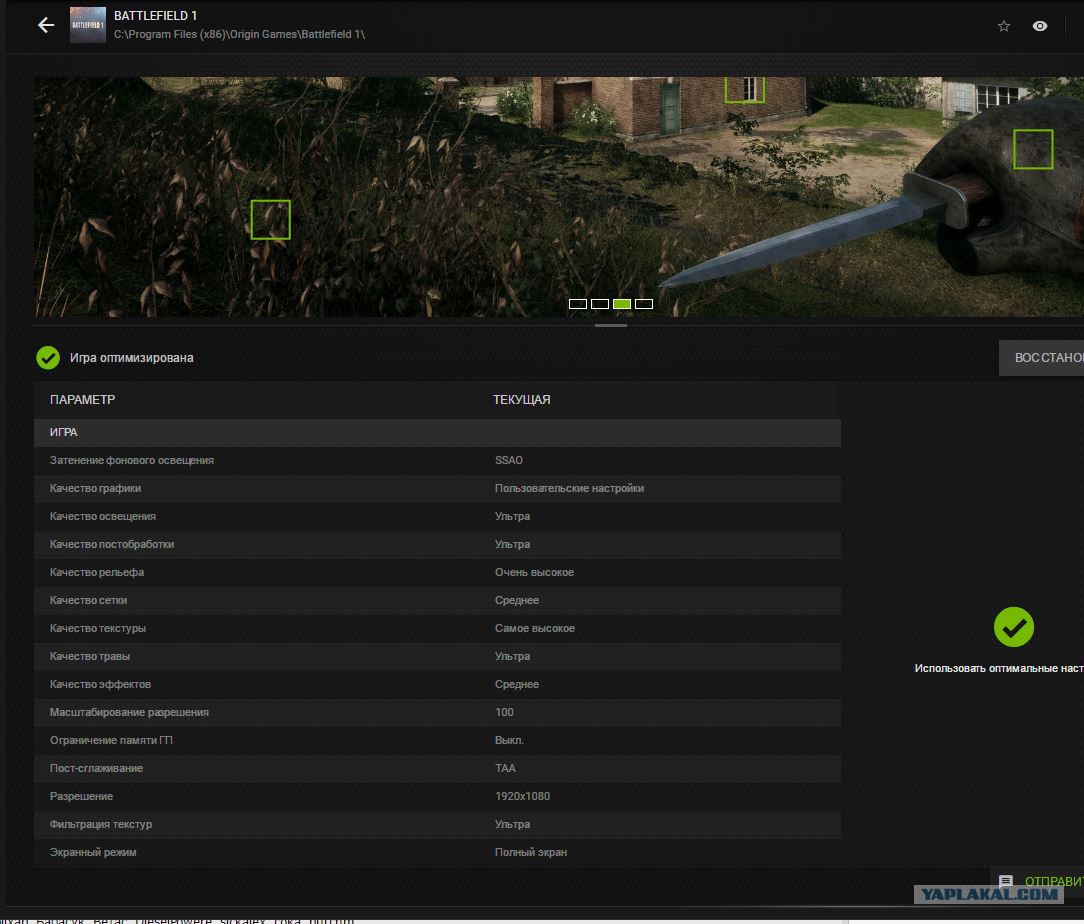Go back with the arrow icon
This screenshot has height=924, width=1084.
(46, 26)
